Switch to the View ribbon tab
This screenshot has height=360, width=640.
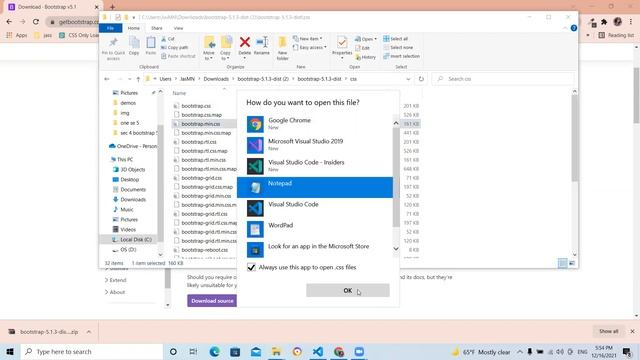point(178,28)
